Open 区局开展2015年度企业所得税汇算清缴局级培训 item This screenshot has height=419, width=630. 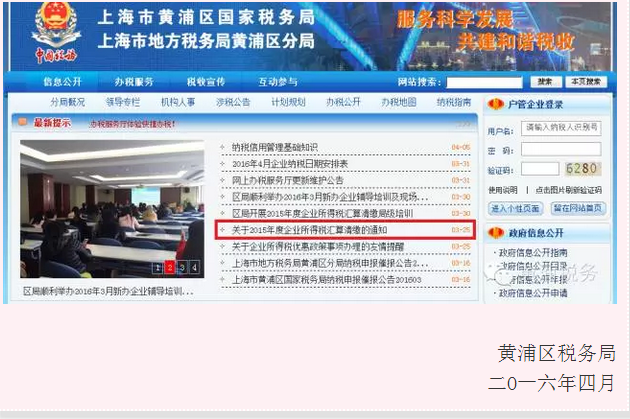(323, 213)
